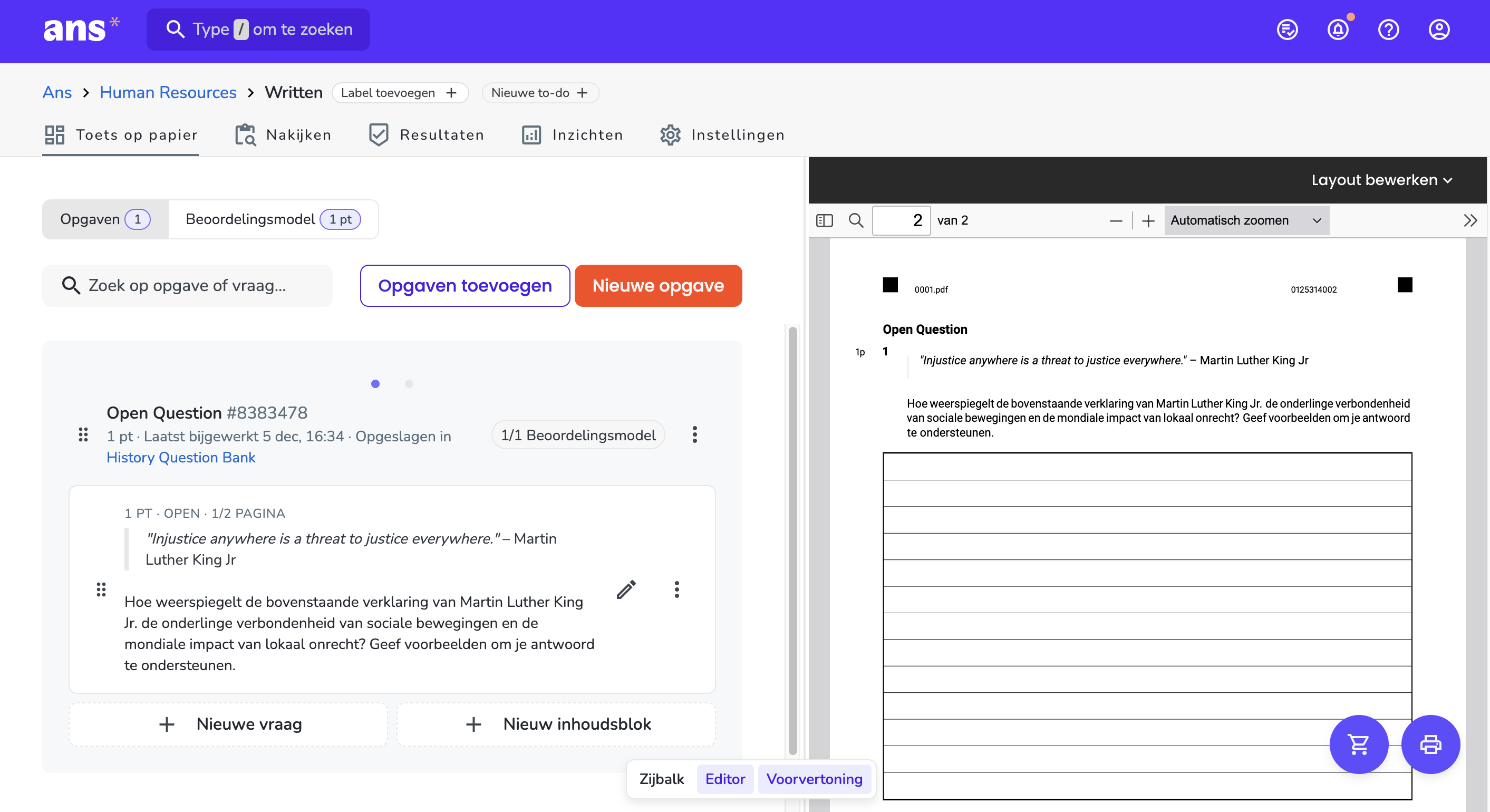Grab the drag handle of Open Question #8383478
This screenshot has width=1490, height=812.
click(83, 434)
